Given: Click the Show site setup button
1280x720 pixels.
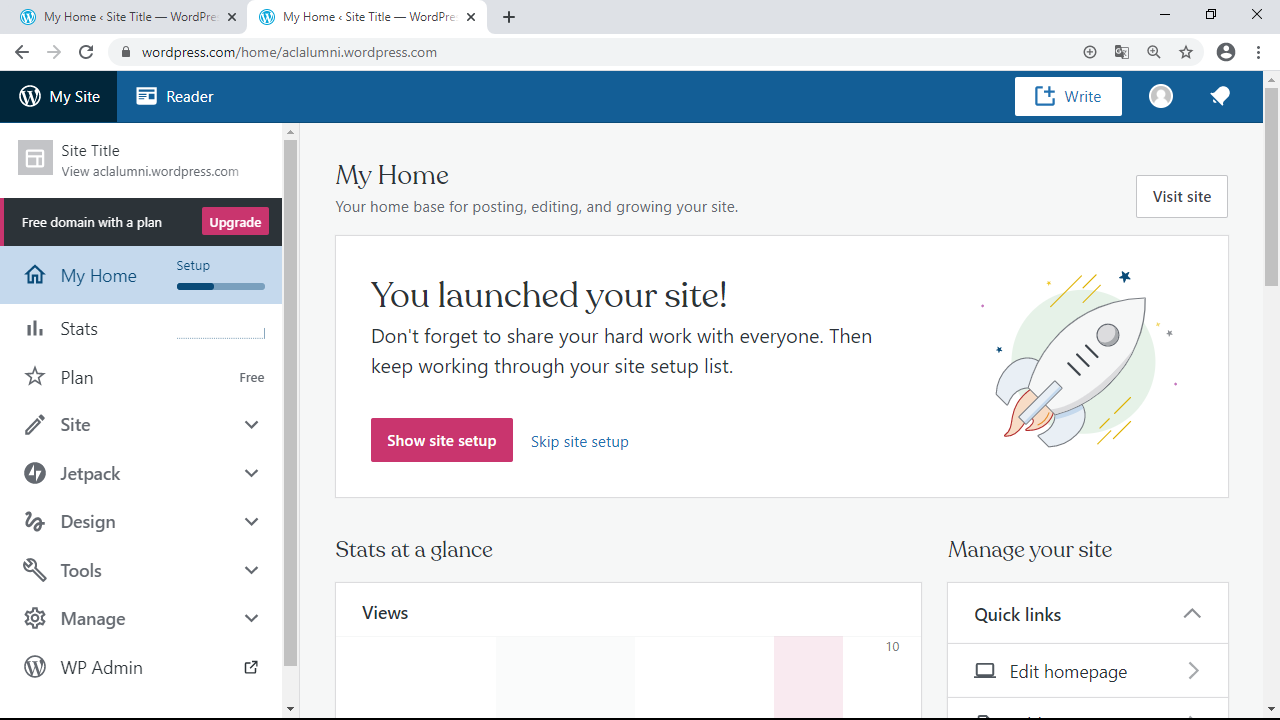Looking at the screenshot, I should [x=441, y=440].
